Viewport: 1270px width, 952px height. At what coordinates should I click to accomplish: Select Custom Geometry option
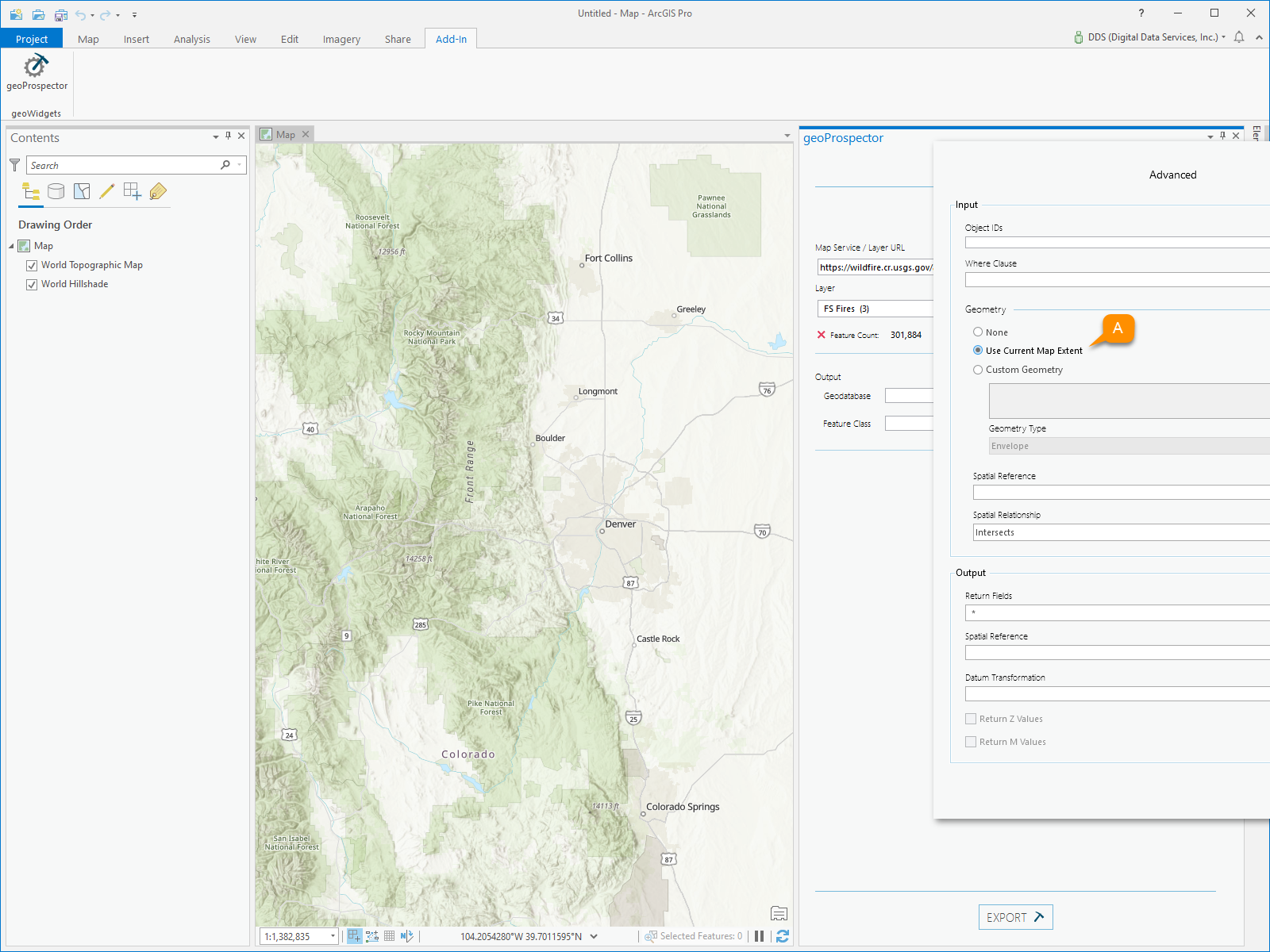pyautogui.click(x=978, y=369)
